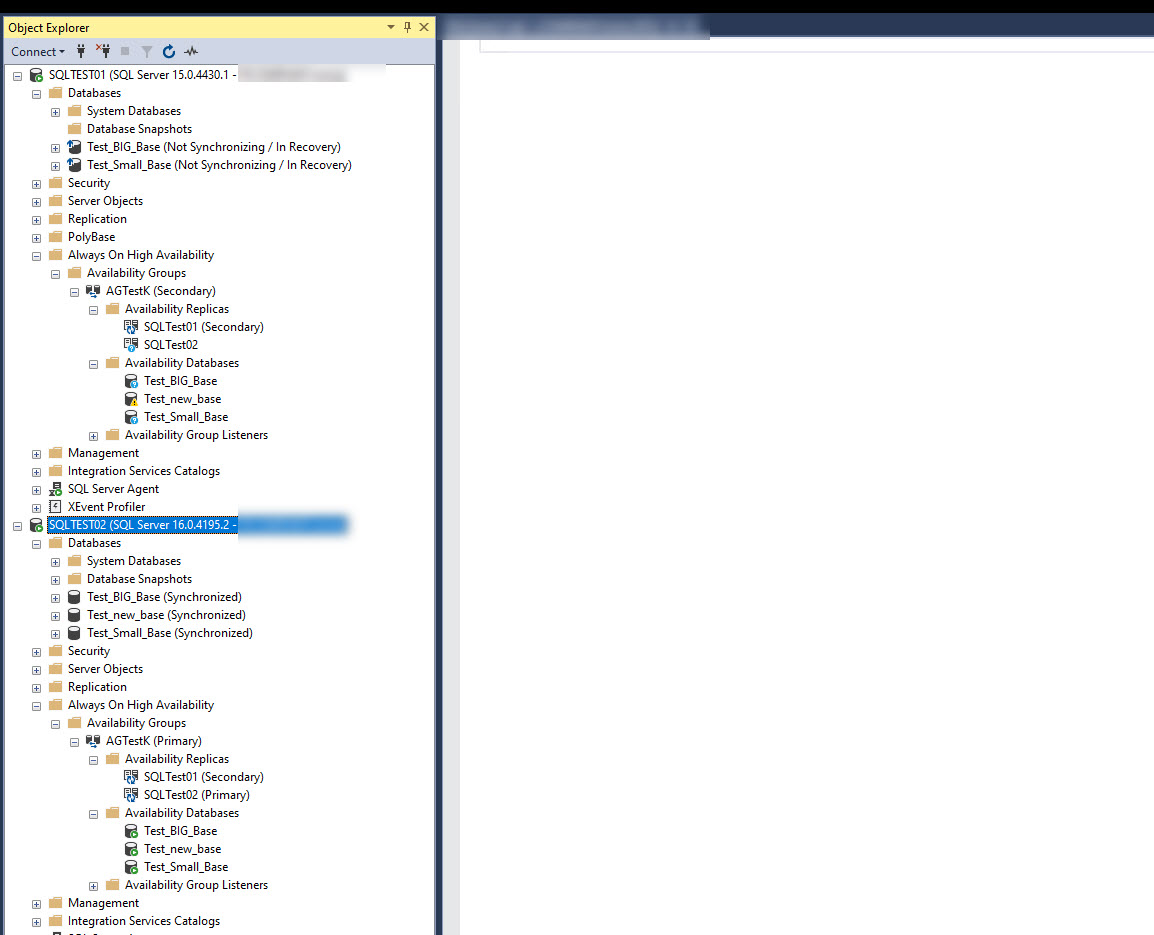Expand the Test_BIG_Base (Synchronized) node
The width and height of the screenshot is (1154, 935).
(x=55, y=598)
